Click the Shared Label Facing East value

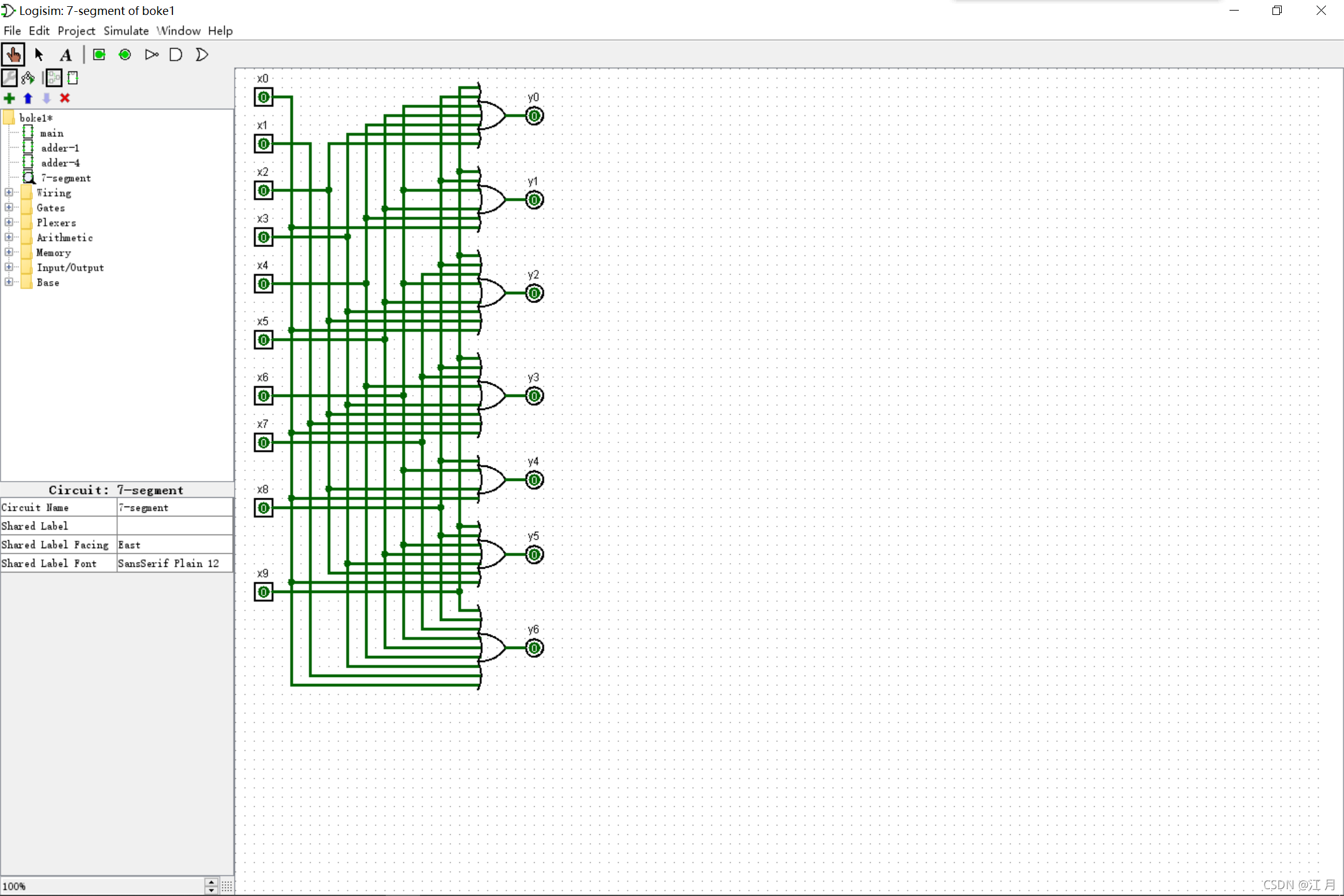(x=174, y=545)
